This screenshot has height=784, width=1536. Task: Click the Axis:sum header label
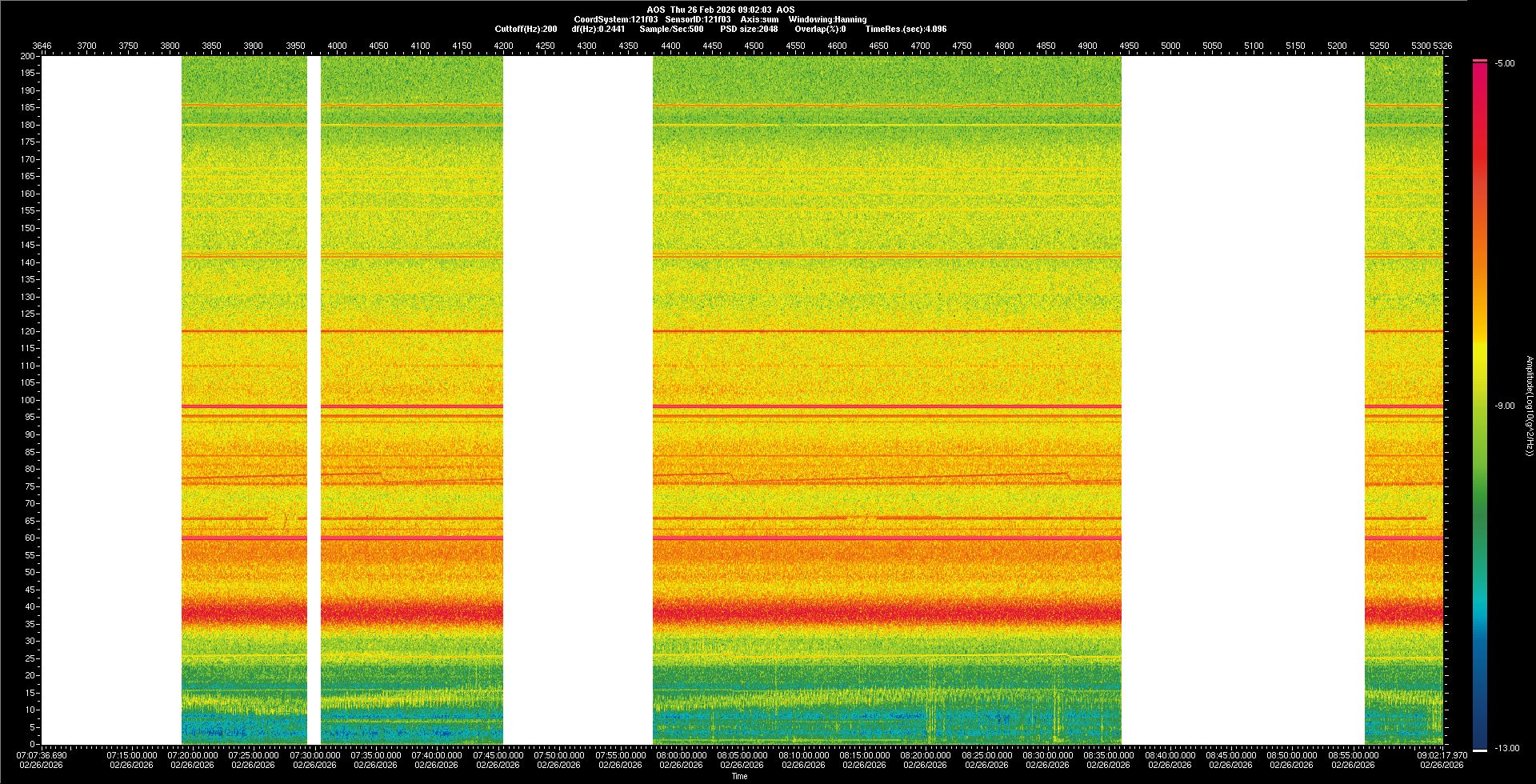click(759, 19)
